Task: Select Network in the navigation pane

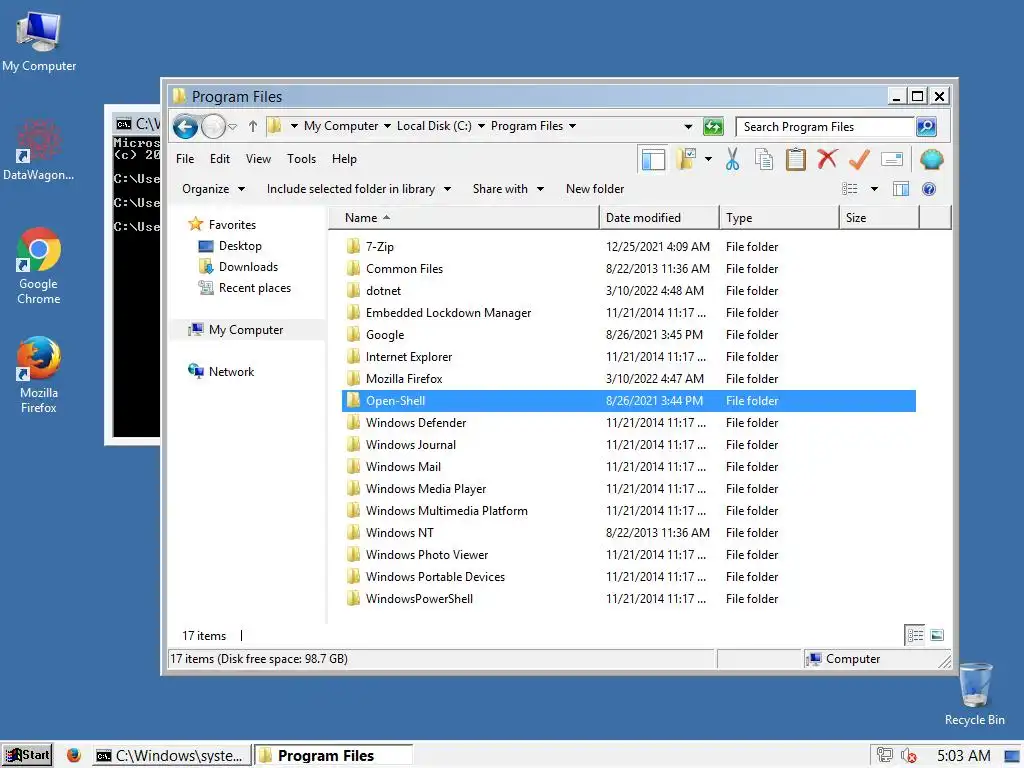Action: [x=221, y=372]
